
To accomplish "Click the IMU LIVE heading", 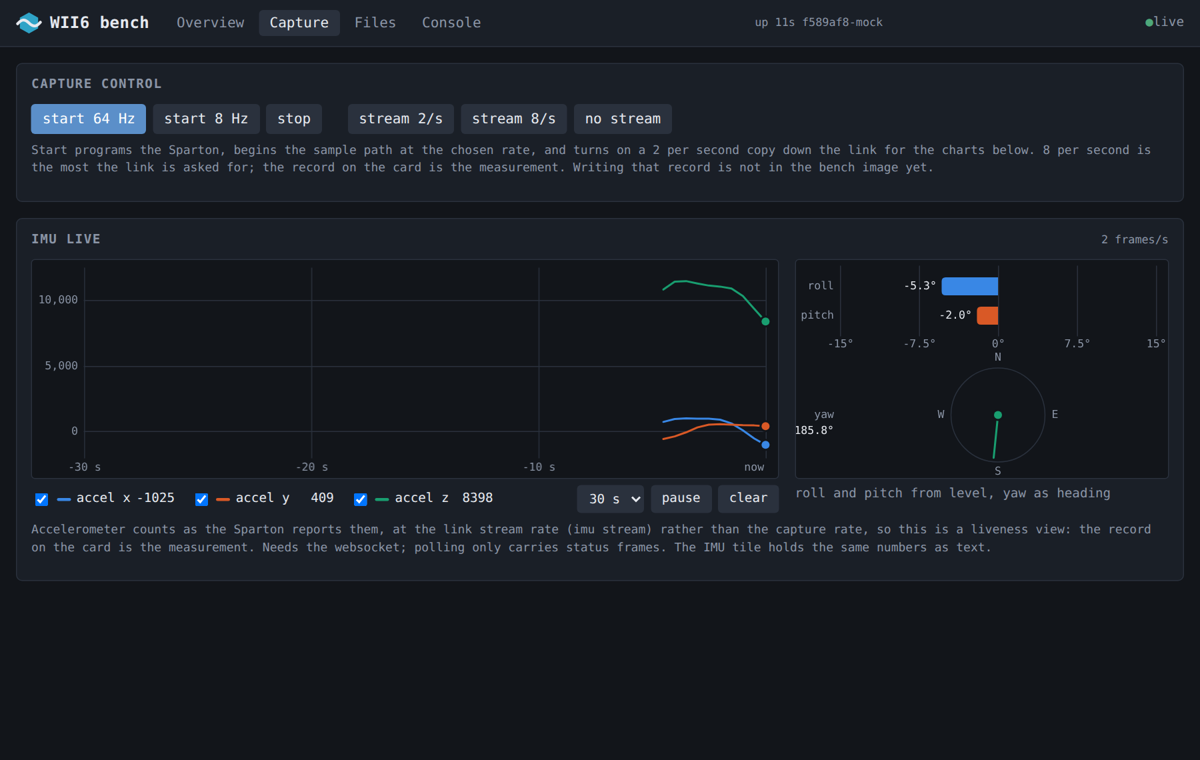I will click(66, 239).
